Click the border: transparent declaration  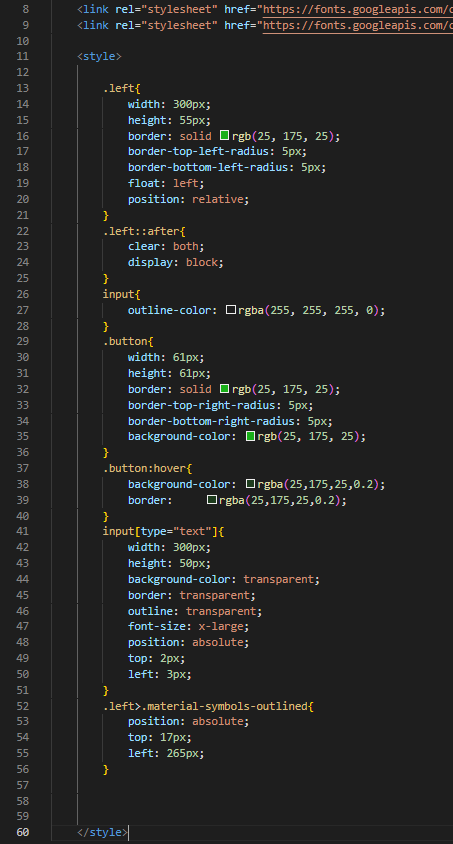192,595
